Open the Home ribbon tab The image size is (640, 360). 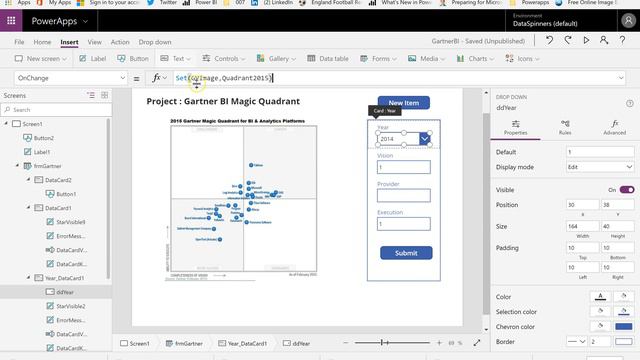click(x=42, y=42)
